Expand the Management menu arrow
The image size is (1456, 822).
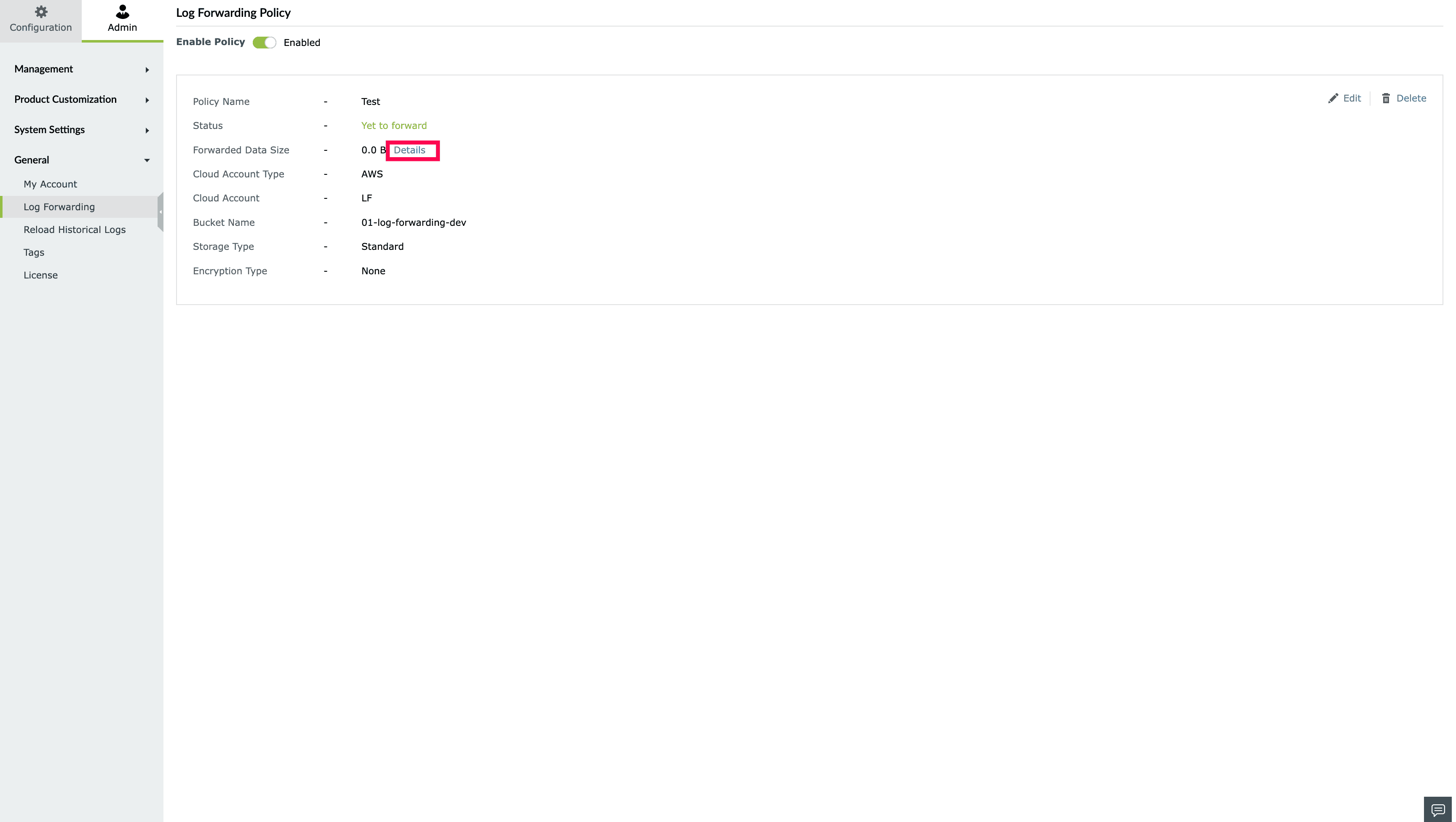(x=147, y=70)
